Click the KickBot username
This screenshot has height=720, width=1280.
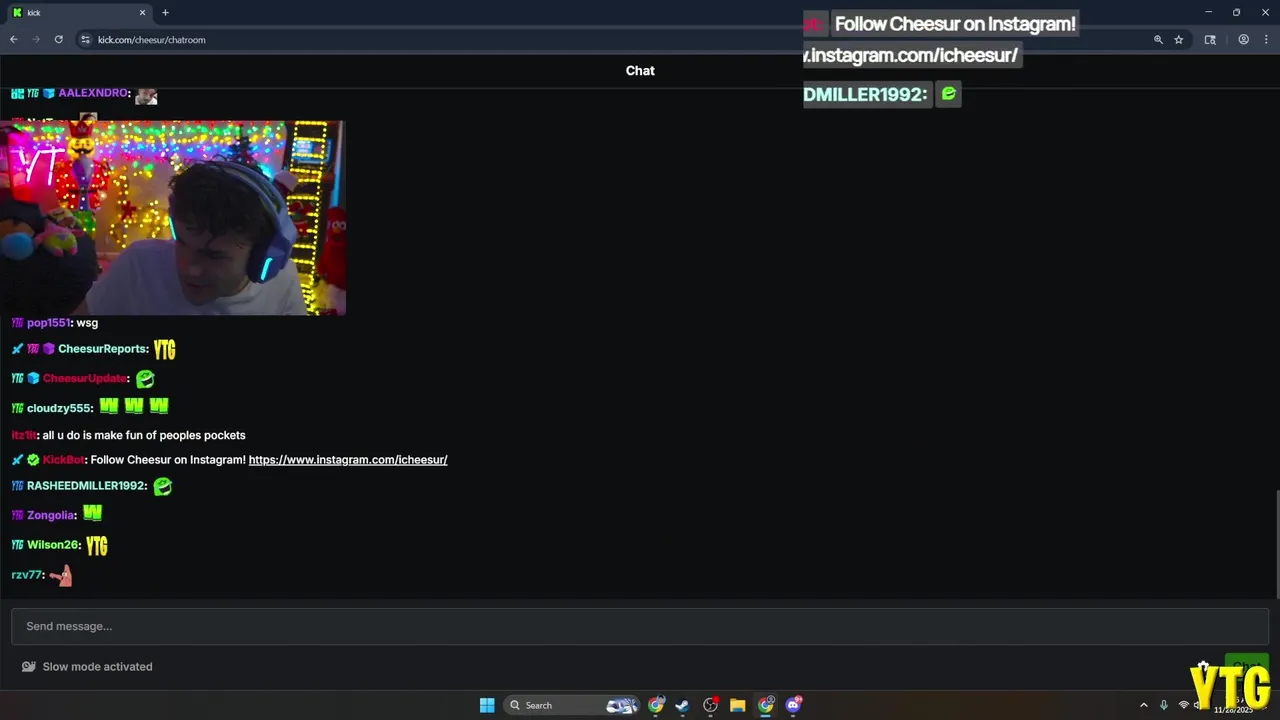[64, 460]
